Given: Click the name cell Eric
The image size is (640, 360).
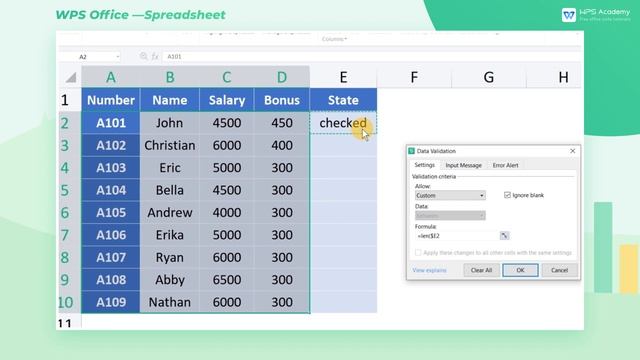Looking at the screenshot, I should click(170, 168).
